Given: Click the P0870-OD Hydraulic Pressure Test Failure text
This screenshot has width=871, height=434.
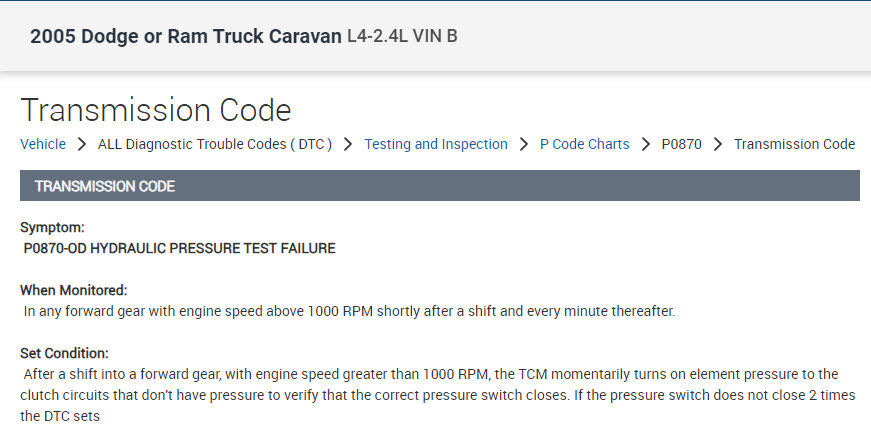Looking at the screenshot, I should 180,248.
